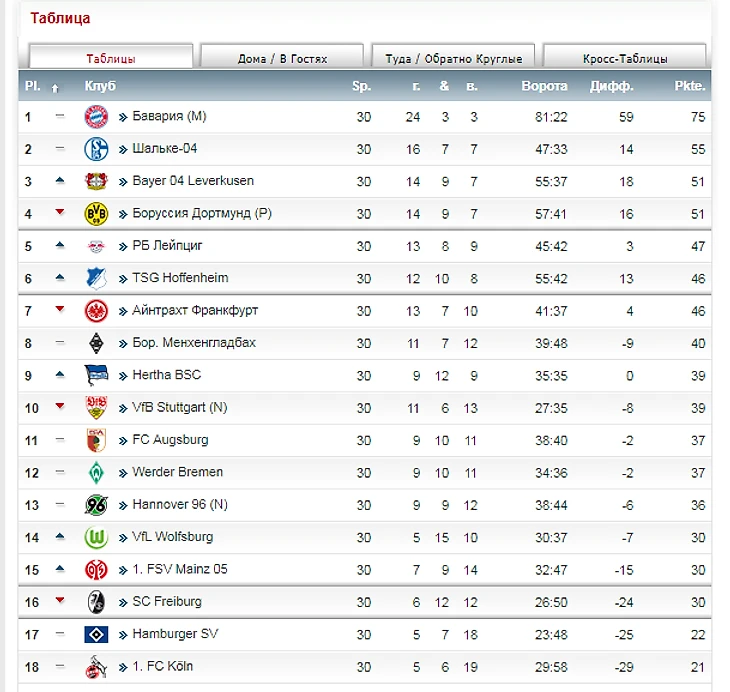
Task: Click the Schalke-04 club logo
Action: 95,149
